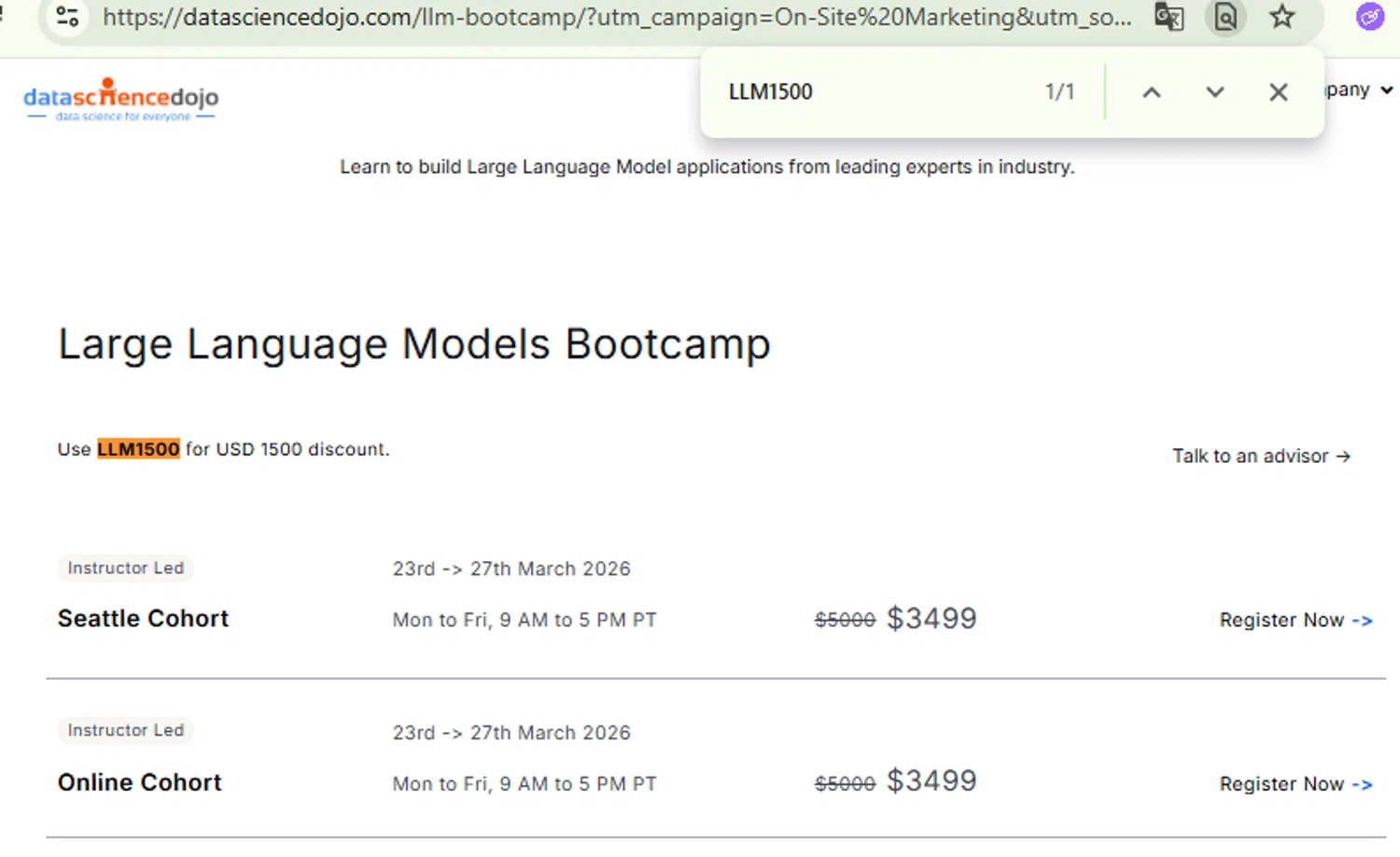Viewport: 1400px width, 857px height.
Task: Open the Data Science Dojo logo homepage
Action: coord(121,100)
